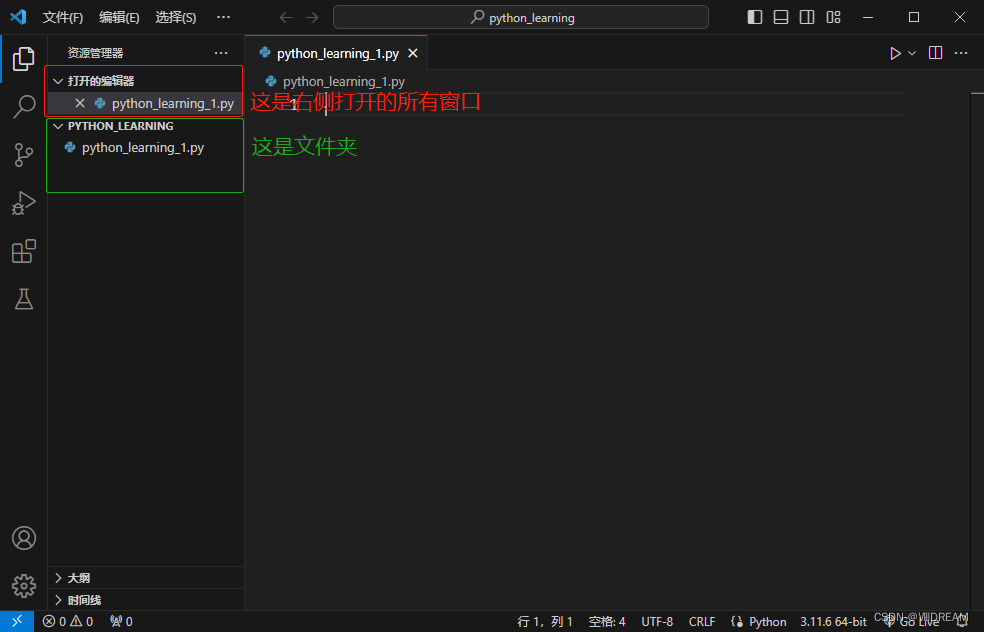
Task: Toggle the primary side bar layout icon
Action: point(755,17)
